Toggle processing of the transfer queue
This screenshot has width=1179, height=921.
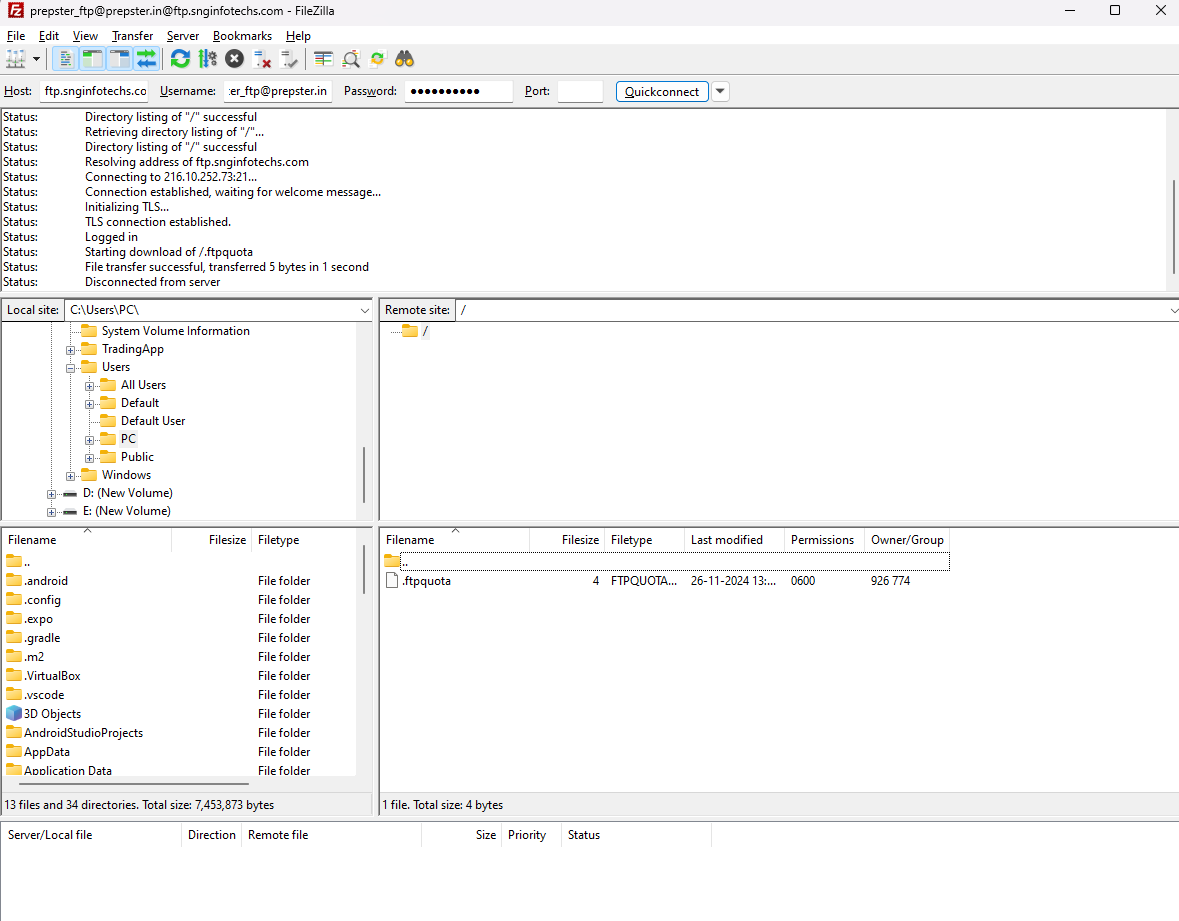click(208, 59)
